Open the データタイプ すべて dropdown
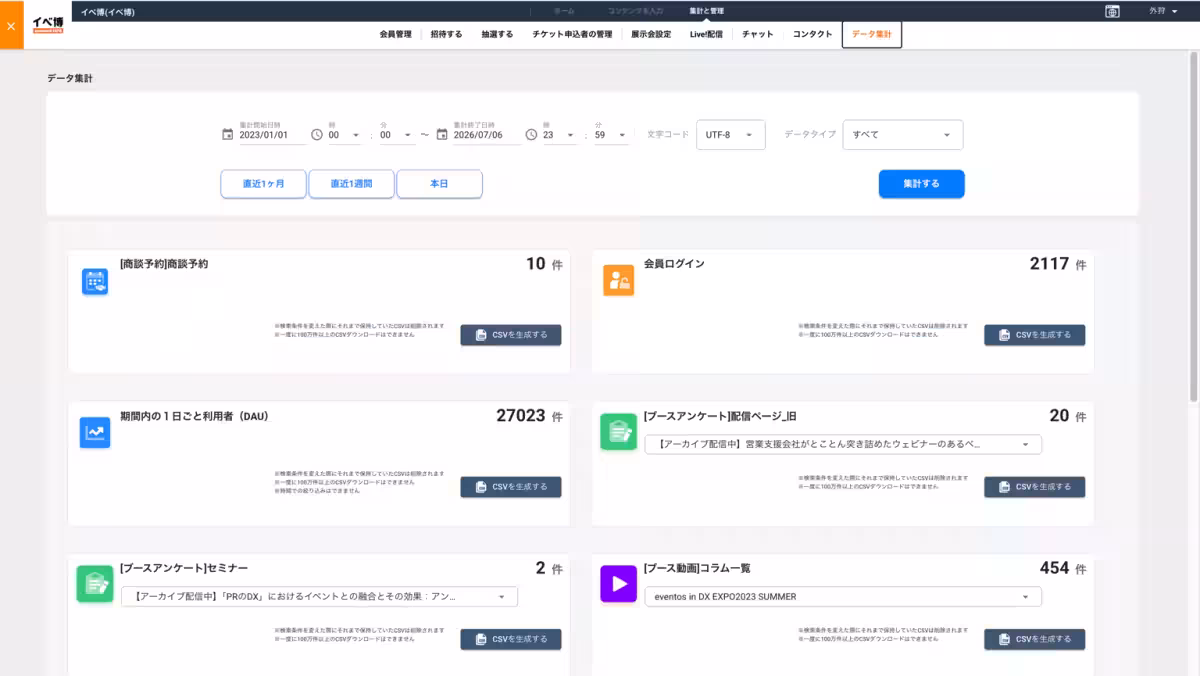Image resolution: width=1200 pixels, height=676 pixels. point(904,135)
